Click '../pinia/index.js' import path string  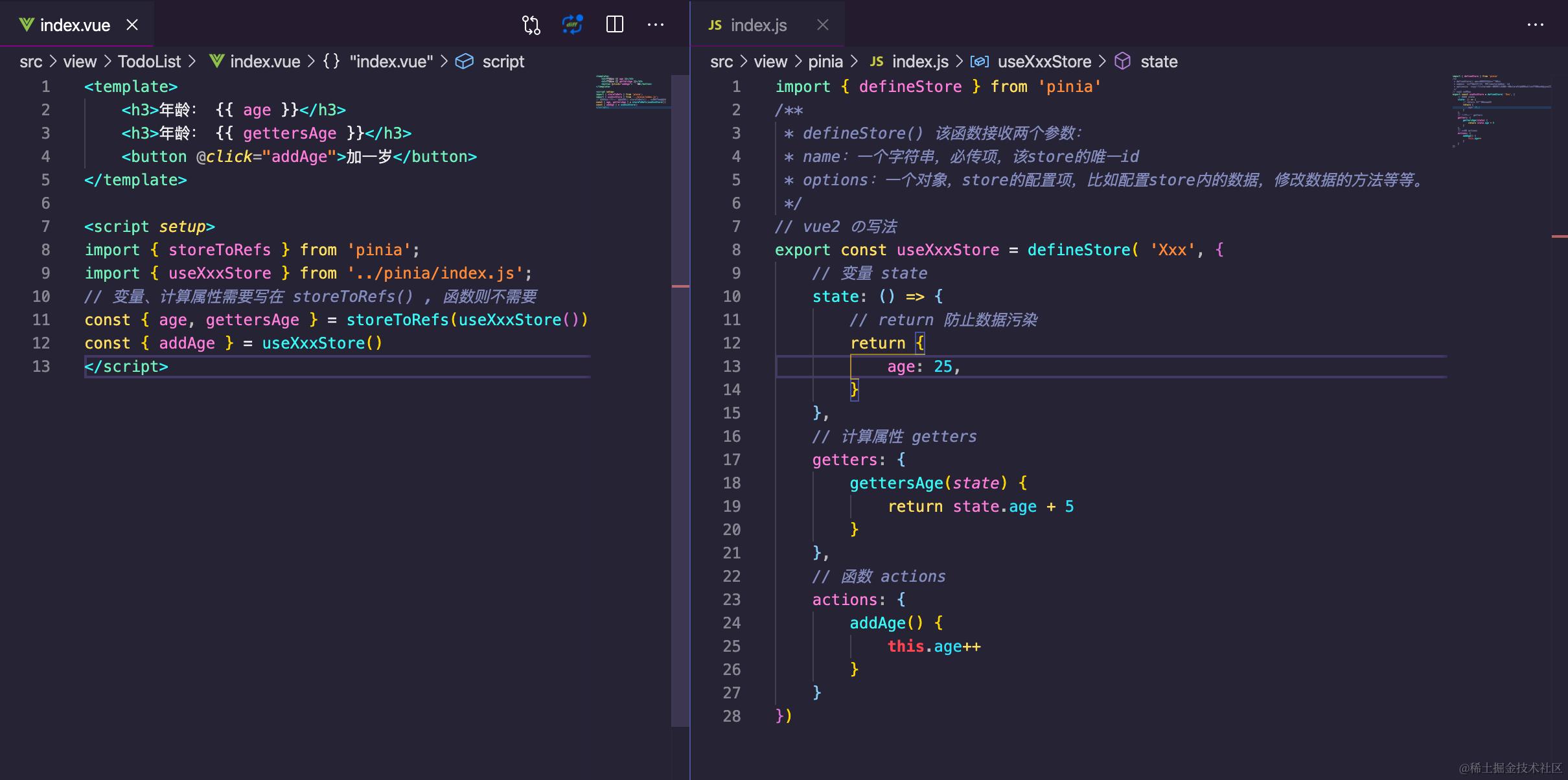click(435, 273)
